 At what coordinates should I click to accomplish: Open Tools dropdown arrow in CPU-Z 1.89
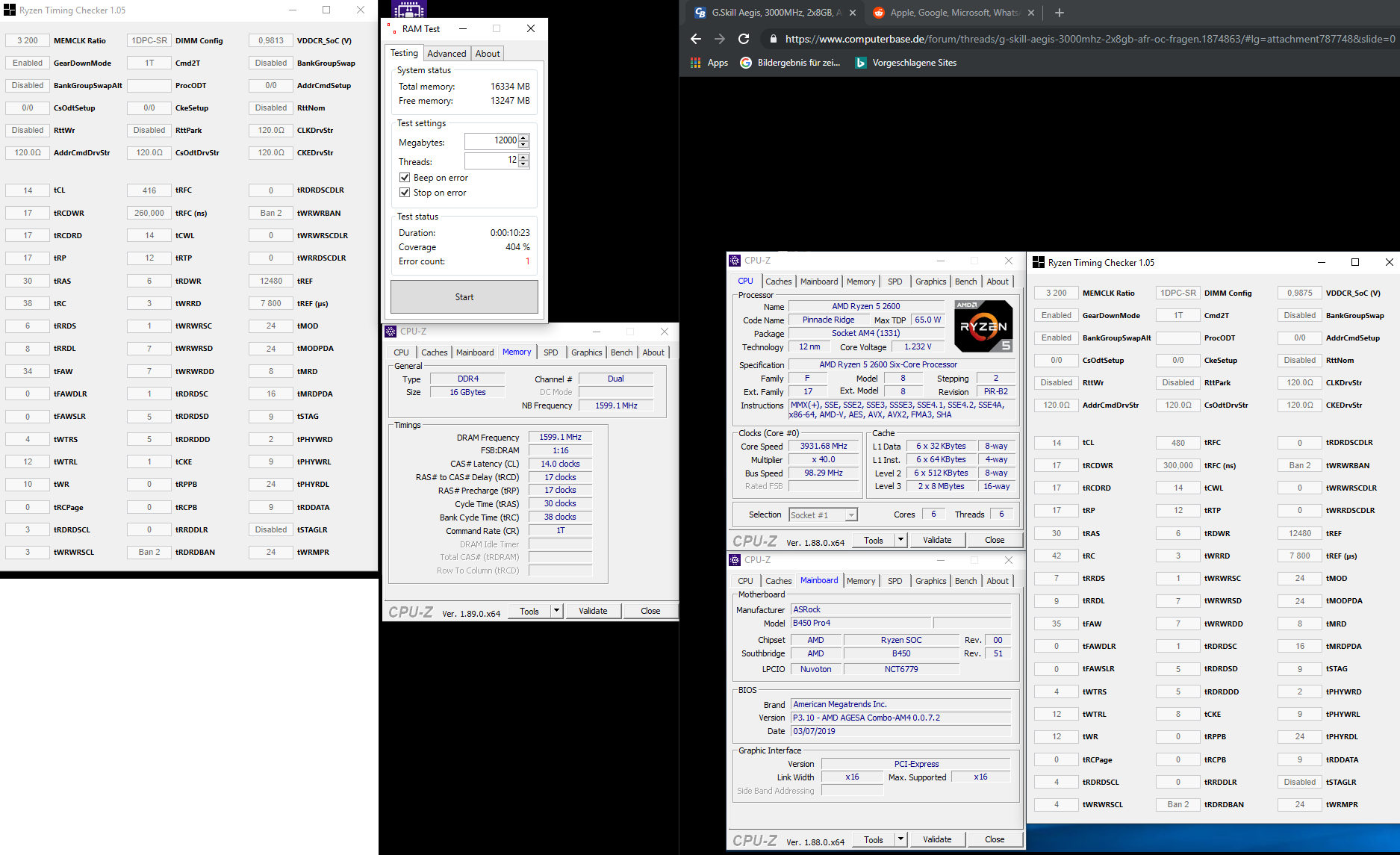pos(556,611)
